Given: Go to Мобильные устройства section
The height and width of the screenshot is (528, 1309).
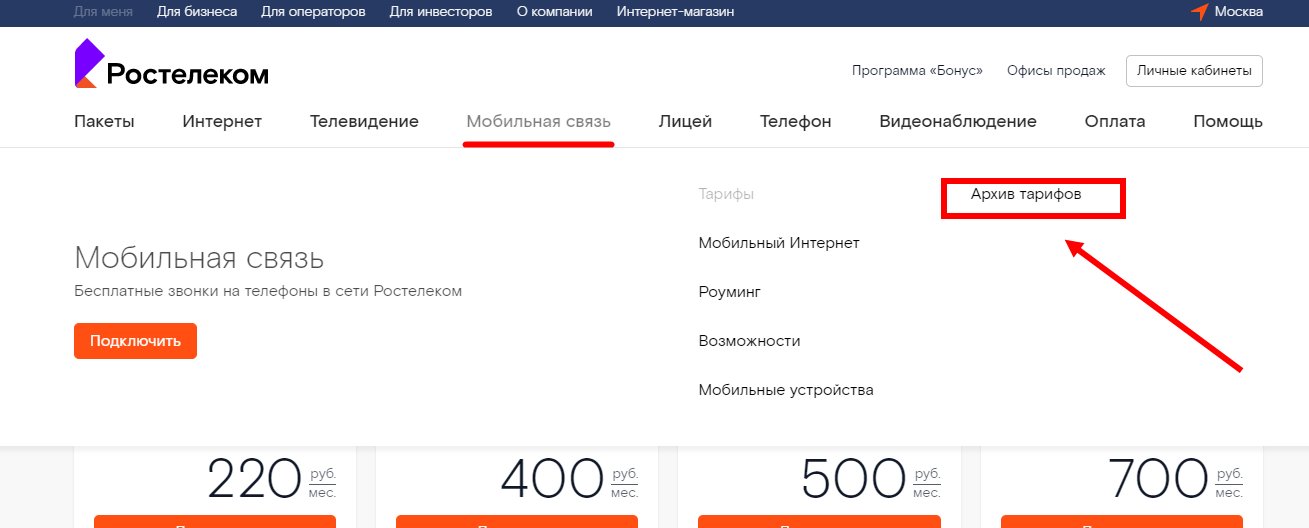Looking at the screenshot, I should click(785, 390).
